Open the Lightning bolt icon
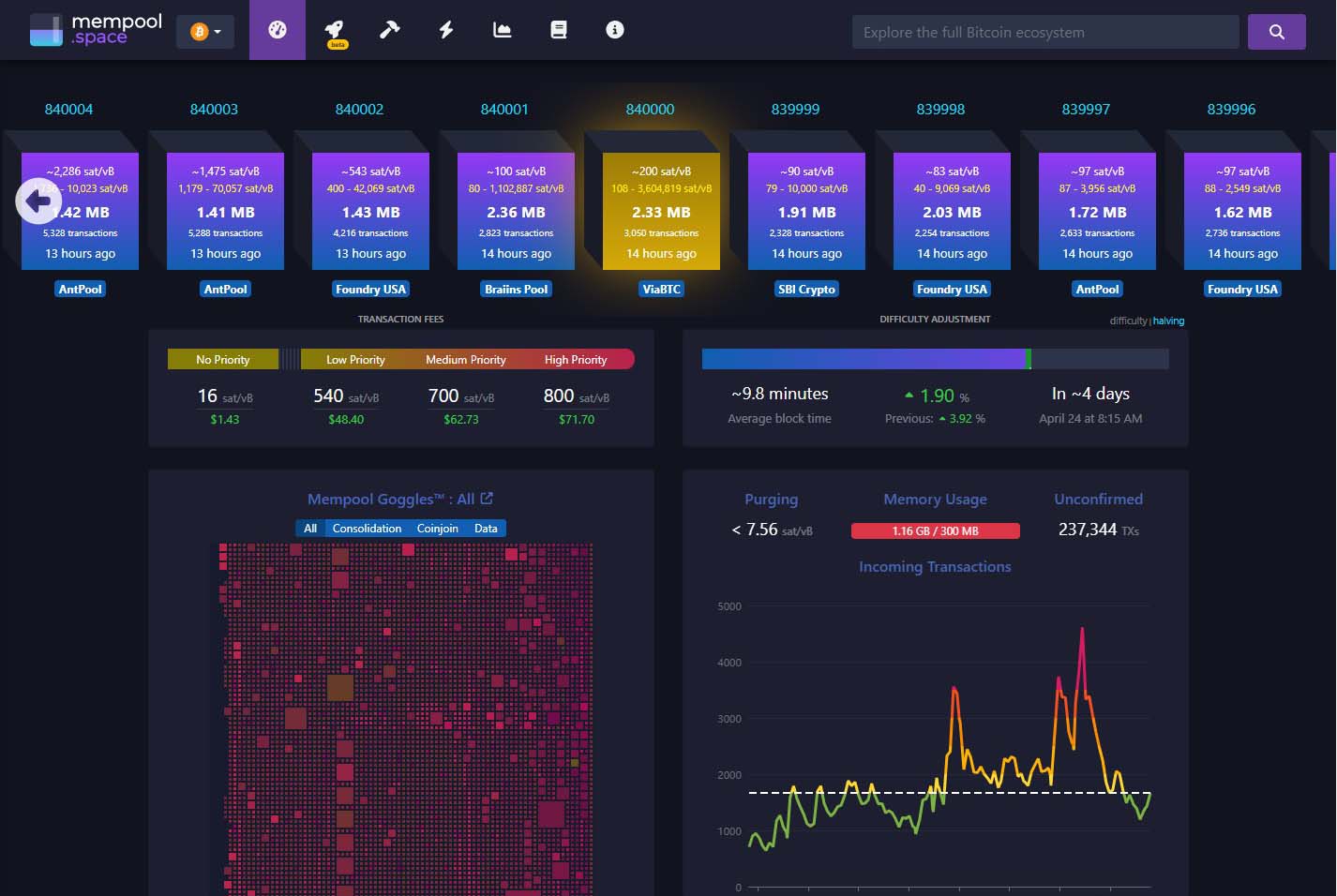 [446, 30]
